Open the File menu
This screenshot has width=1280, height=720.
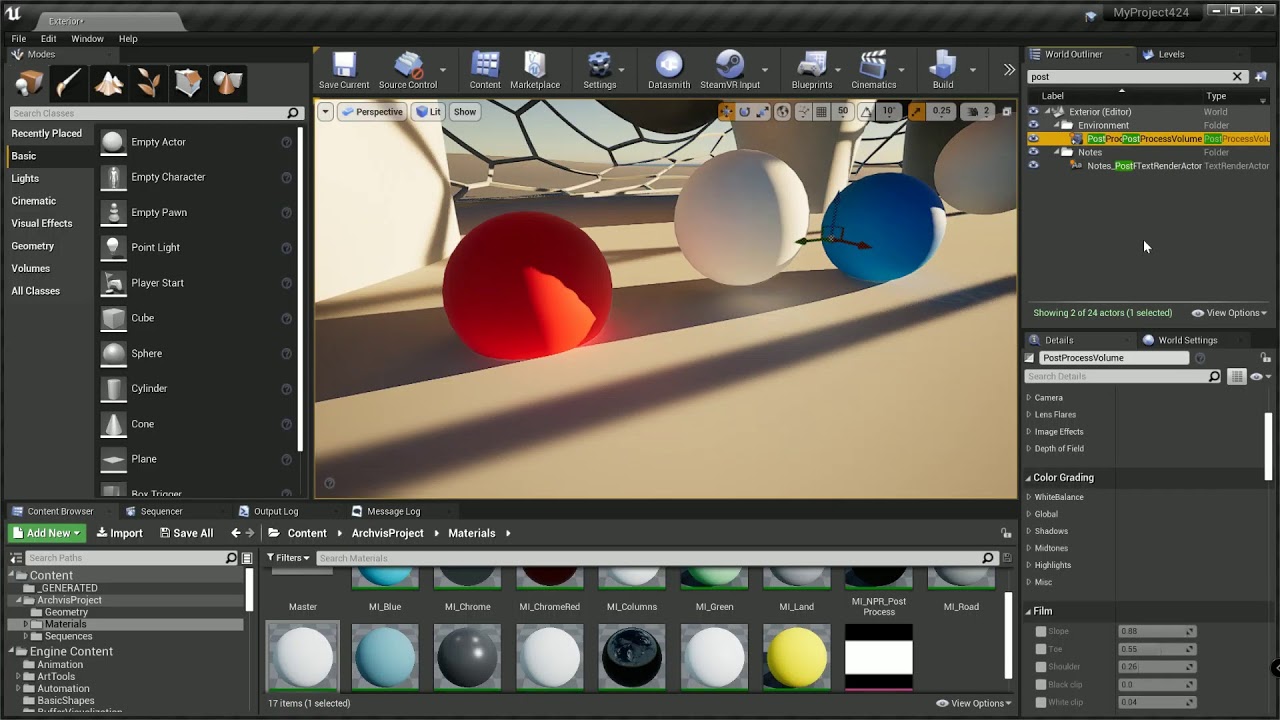coord(19,39)
